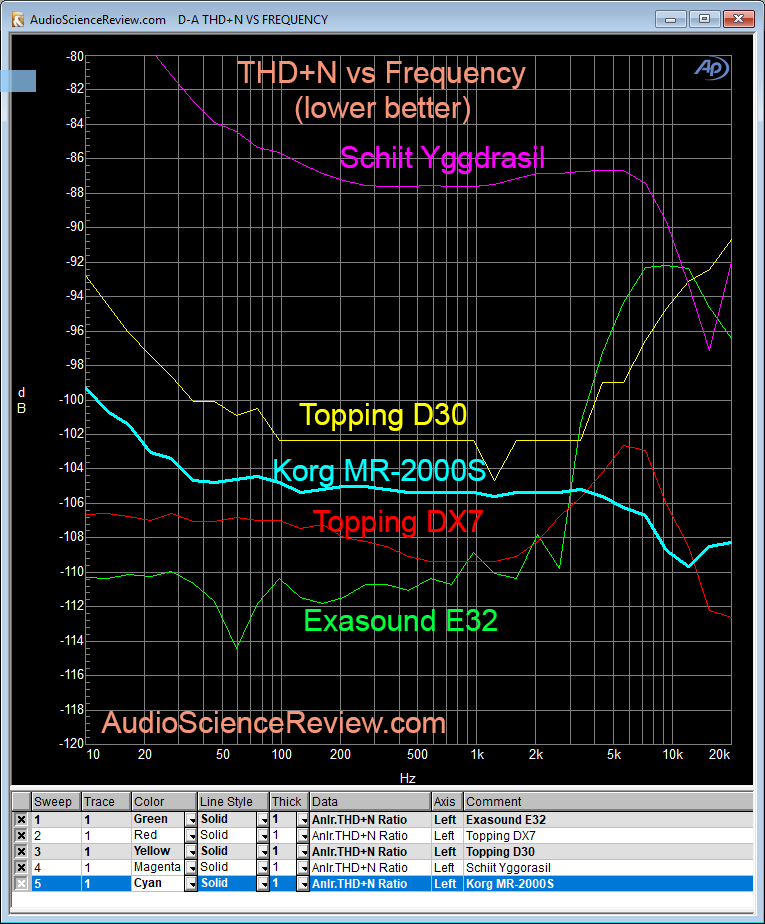The height and width of the screenshot is (924, 765).
Task: Click the Axis column header
Action: (447, 801)
